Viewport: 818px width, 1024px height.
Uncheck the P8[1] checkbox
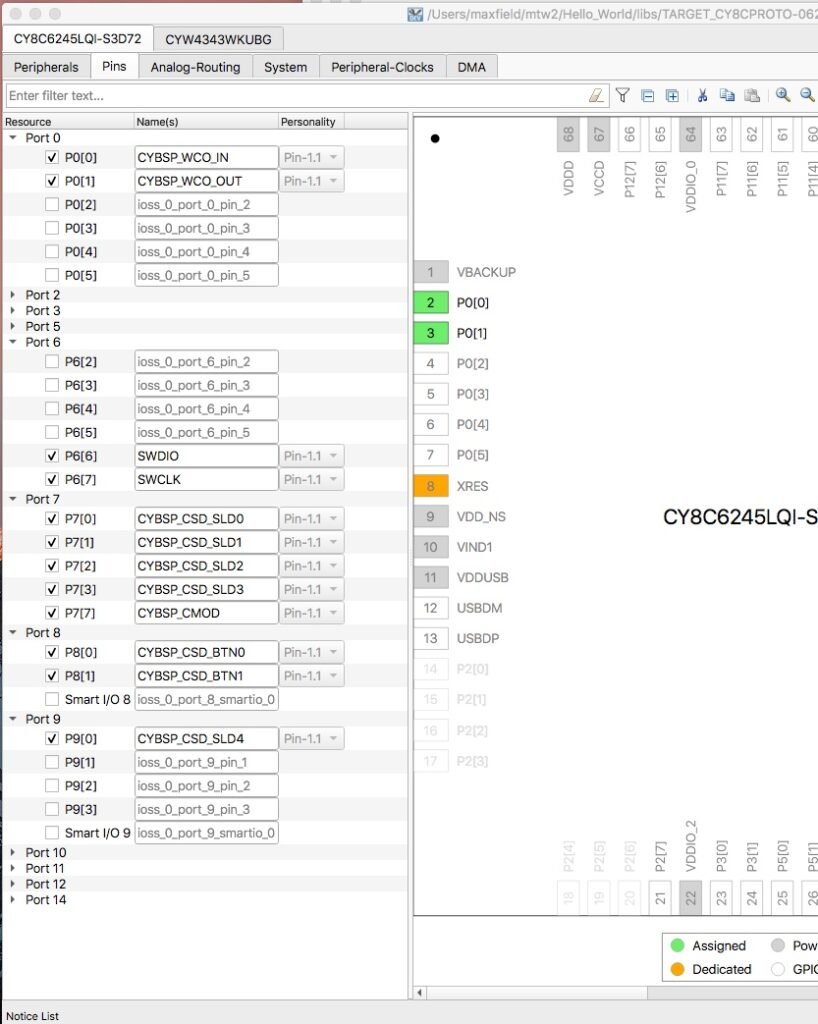tap(52, 675)
